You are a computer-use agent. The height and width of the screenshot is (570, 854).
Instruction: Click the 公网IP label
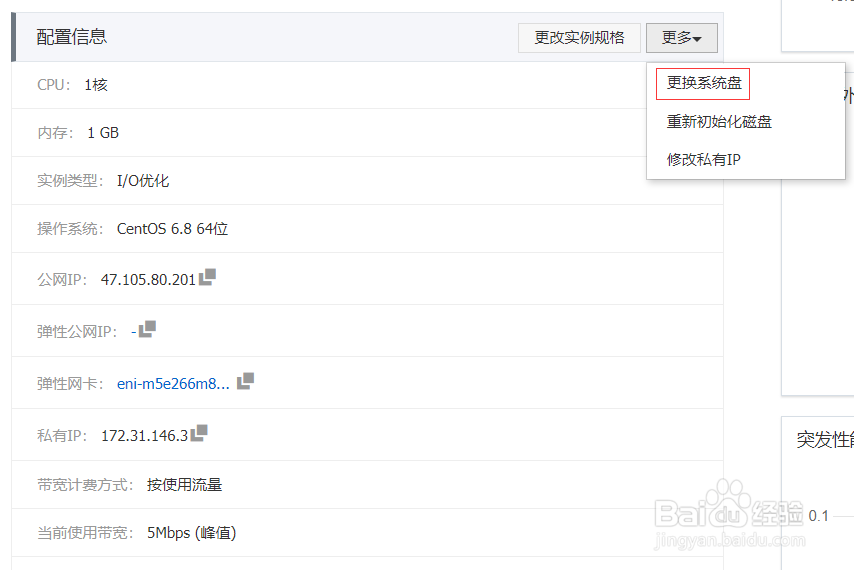62,280
